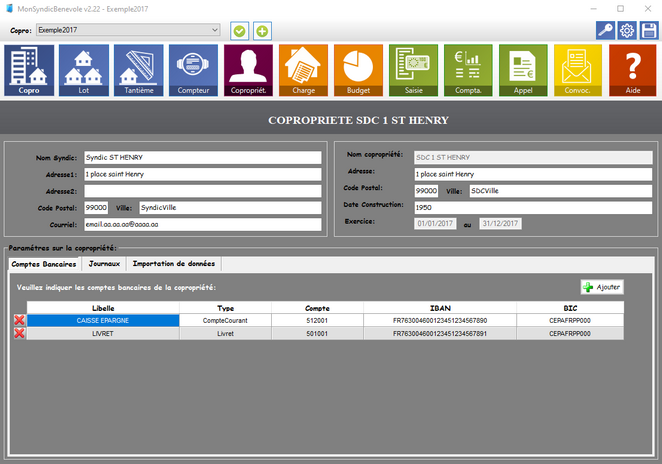The width and height of the screenshot is (662, 464).
Task: Open the Aide help tile
Action: [632, 70]
